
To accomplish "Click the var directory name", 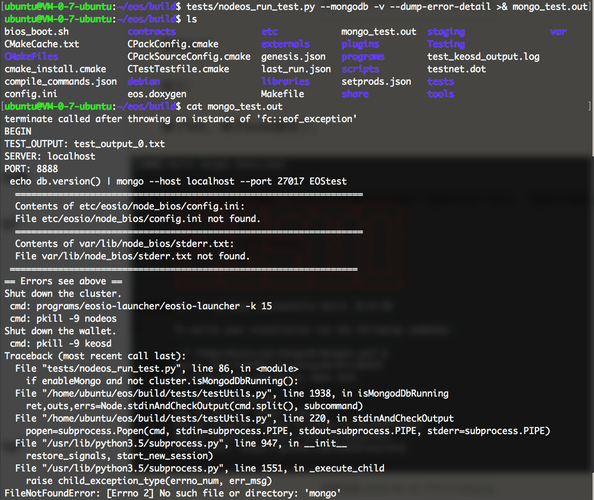I will click(558, 32).
